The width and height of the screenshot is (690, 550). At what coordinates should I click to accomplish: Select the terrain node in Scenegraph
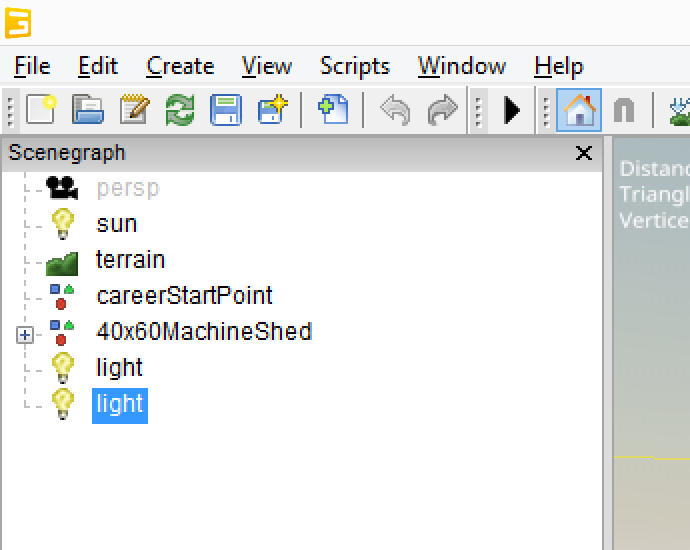click(x=130, y=260)
